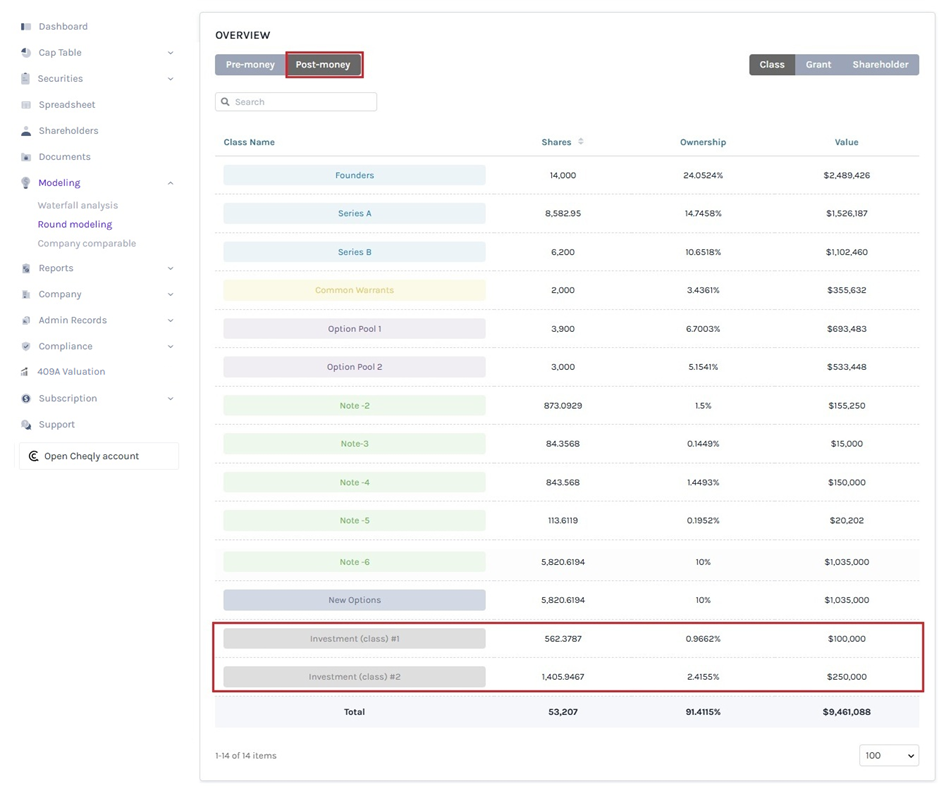939x786 pixels.
Task: Toggle overview to Grant grouping
Action: [818, 65]
